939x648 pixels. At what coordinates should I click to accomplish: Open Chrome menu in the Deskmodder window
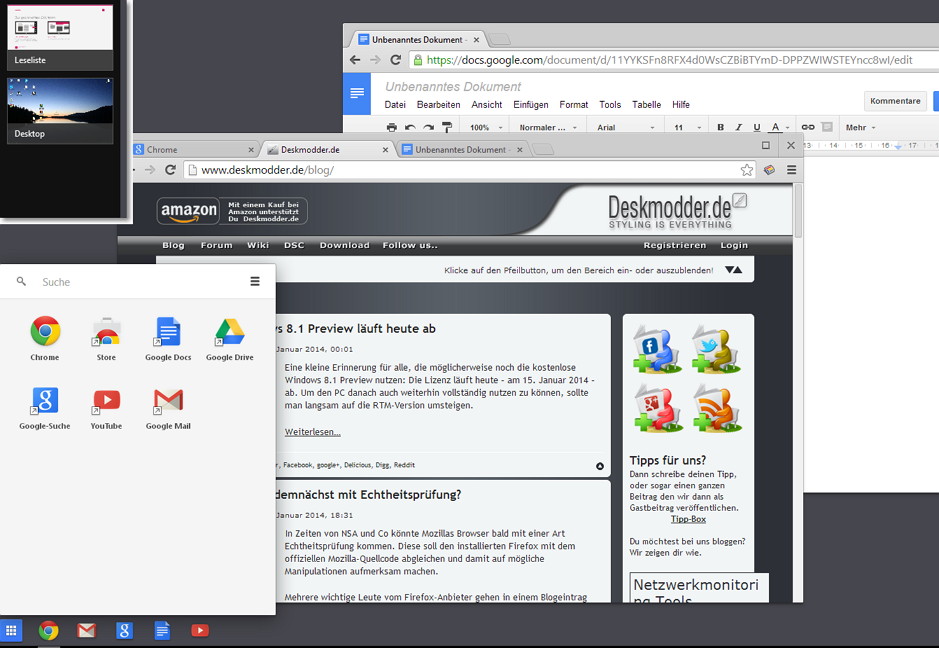[792, 170]
